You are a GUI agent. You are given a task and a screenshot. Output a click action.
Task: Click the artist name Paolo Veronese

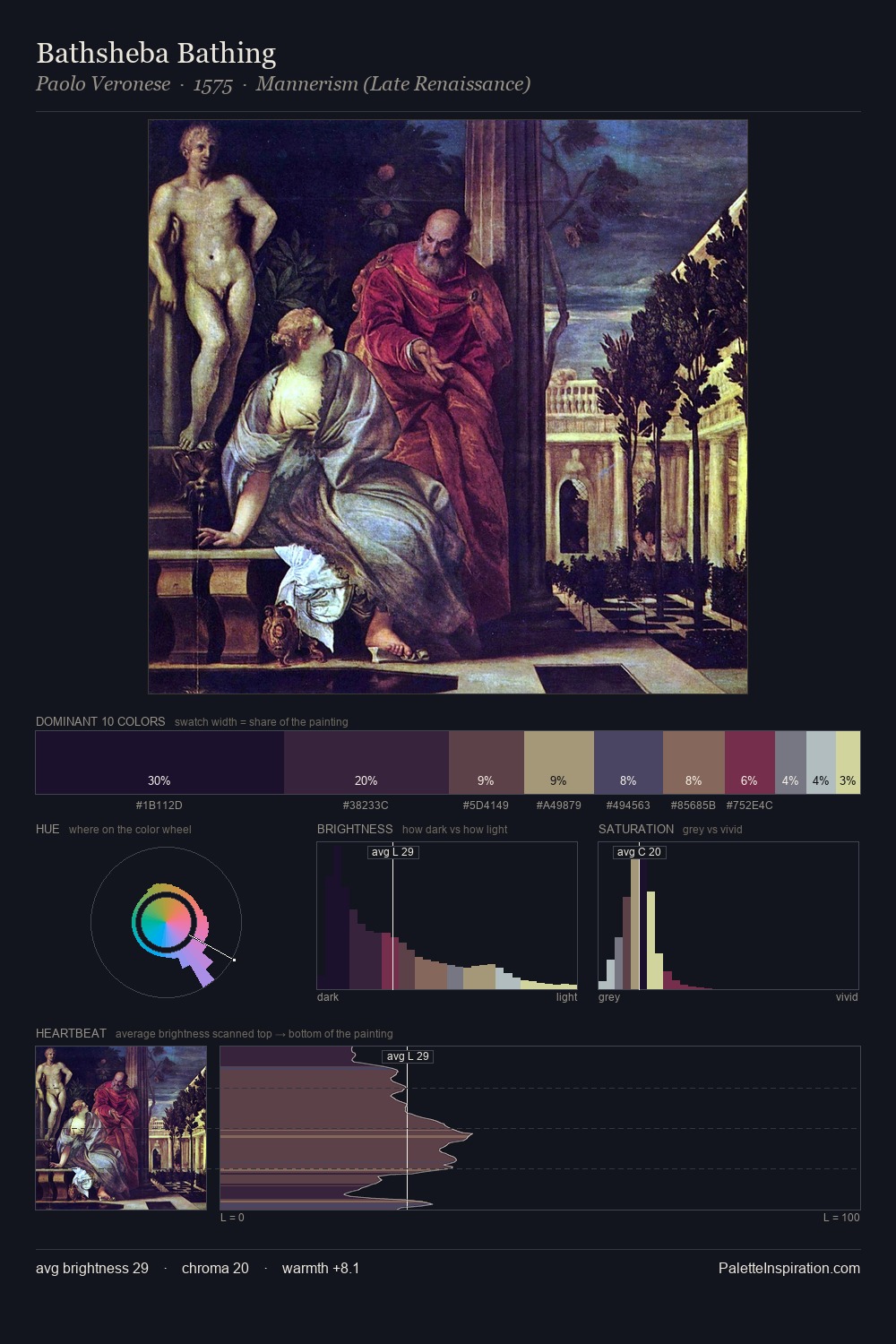(x=103, y=84)
